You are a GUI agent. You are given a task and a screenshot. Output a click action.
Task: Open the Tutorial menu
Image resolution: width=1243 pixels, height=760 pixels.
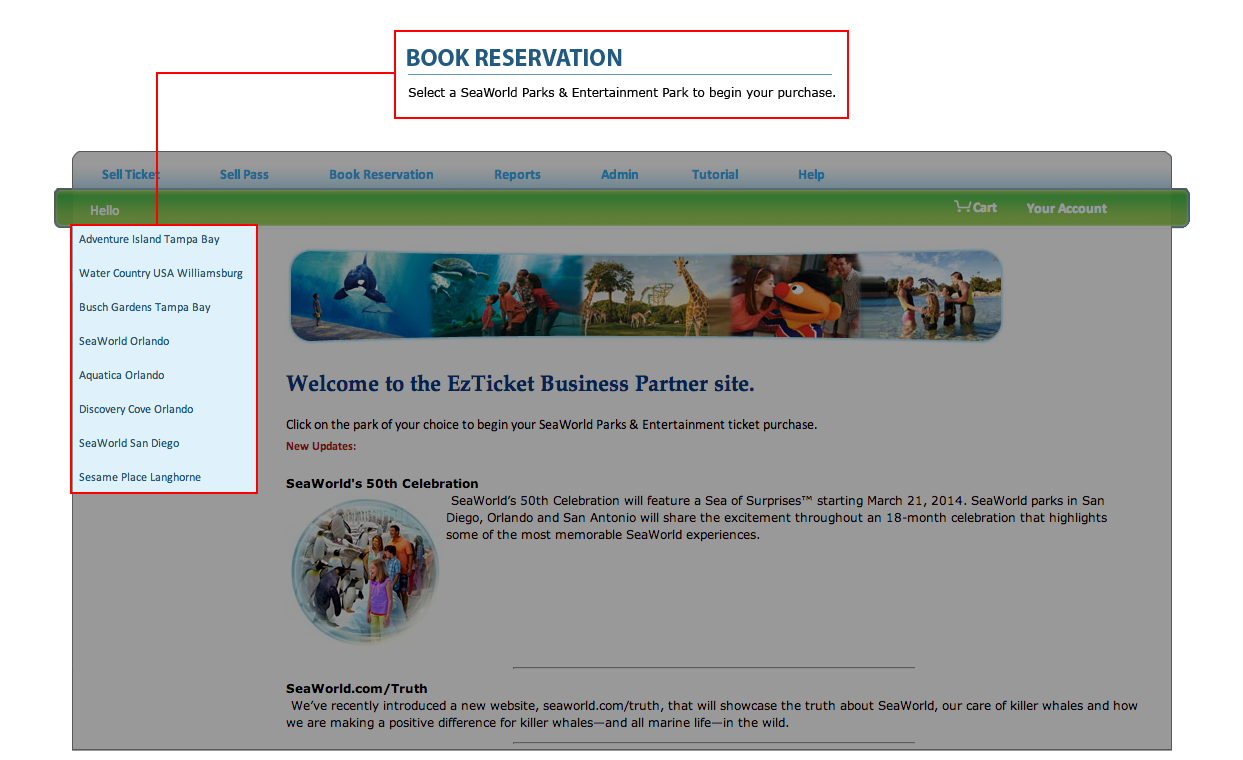[x=715, y=174]
